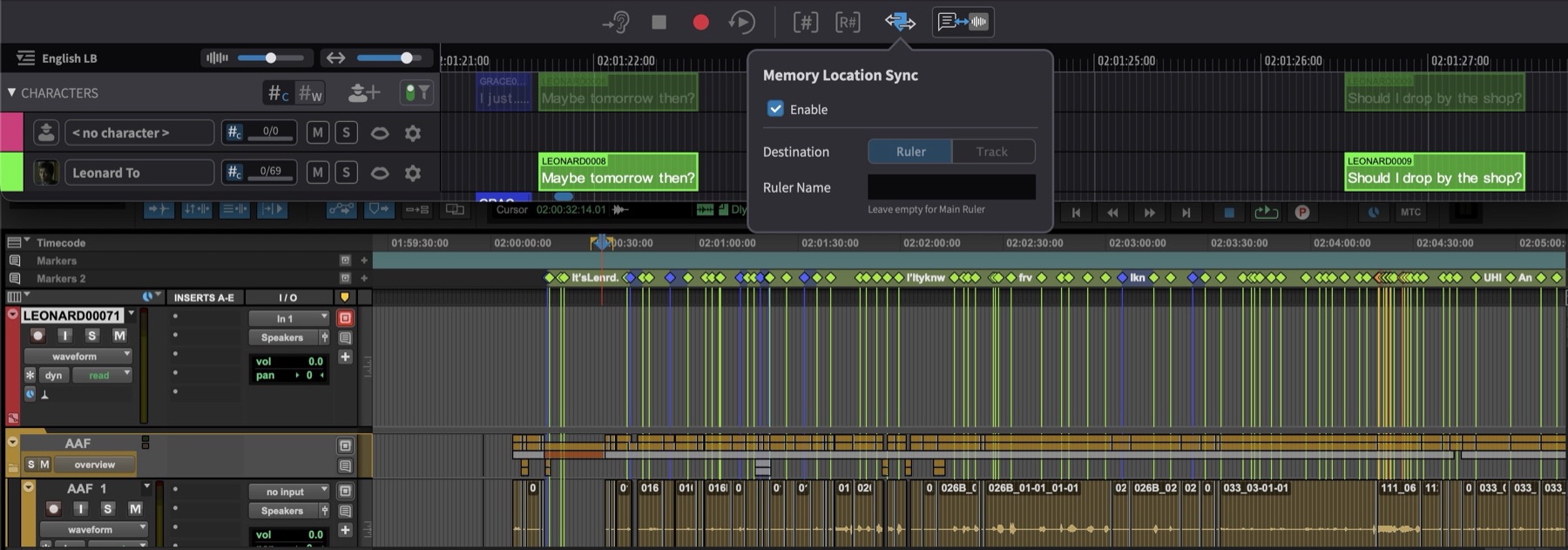The height and width of the screenshot is (550, 1568).
Task: Click the [R#] renumber icon
Action: tap(848, 22)
